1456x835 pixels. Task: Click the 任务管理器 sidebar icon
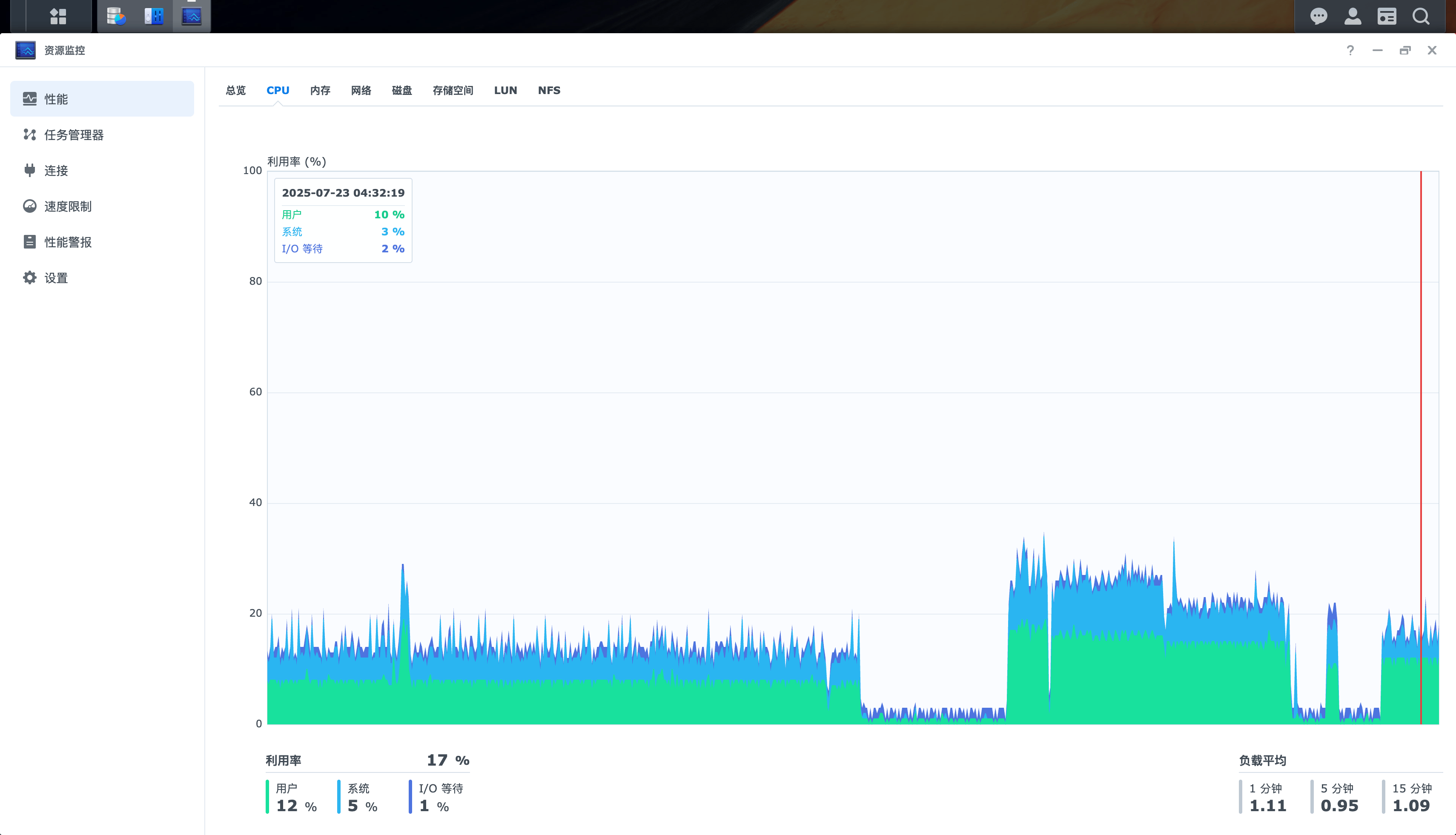[x=30, y=134]
